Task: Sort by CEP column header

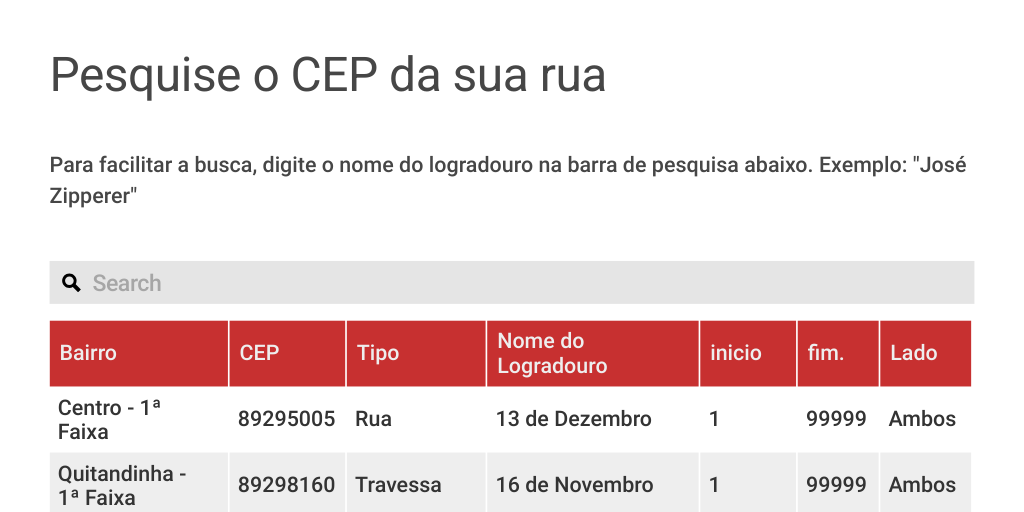Action: 260,353
